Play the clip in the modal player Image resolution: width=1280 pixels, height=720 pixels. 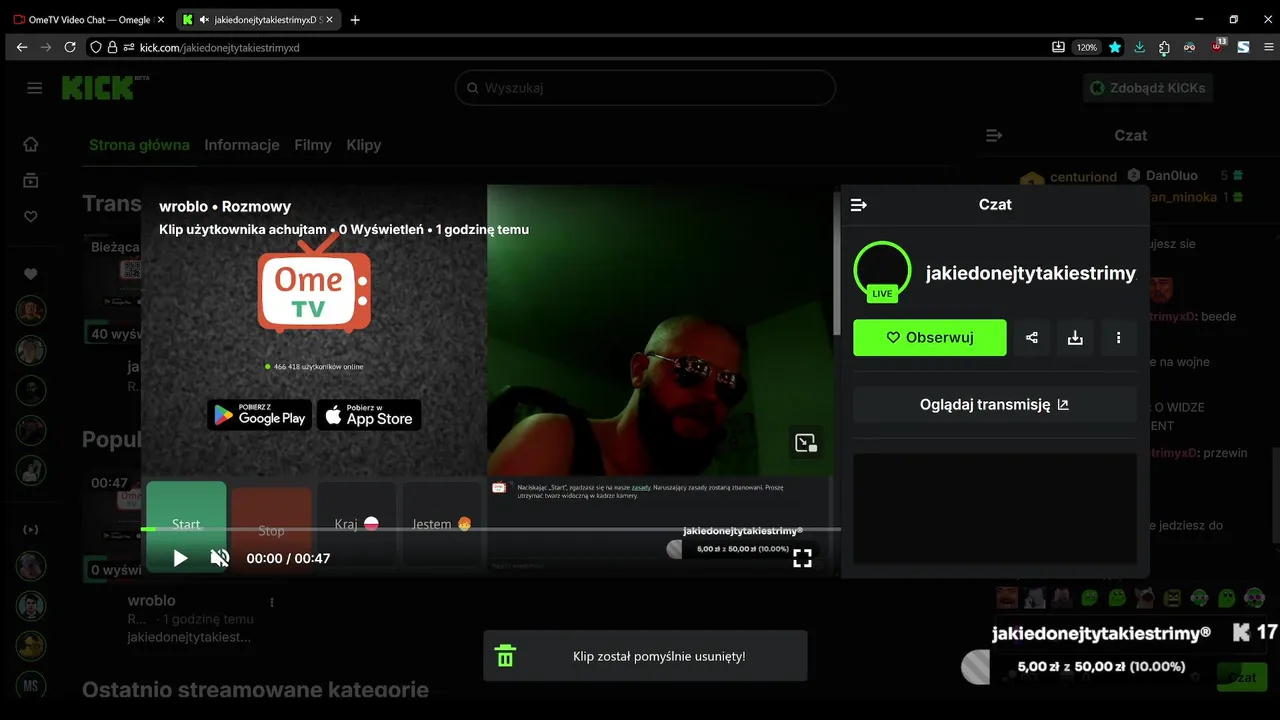click(x=180, y=558)
